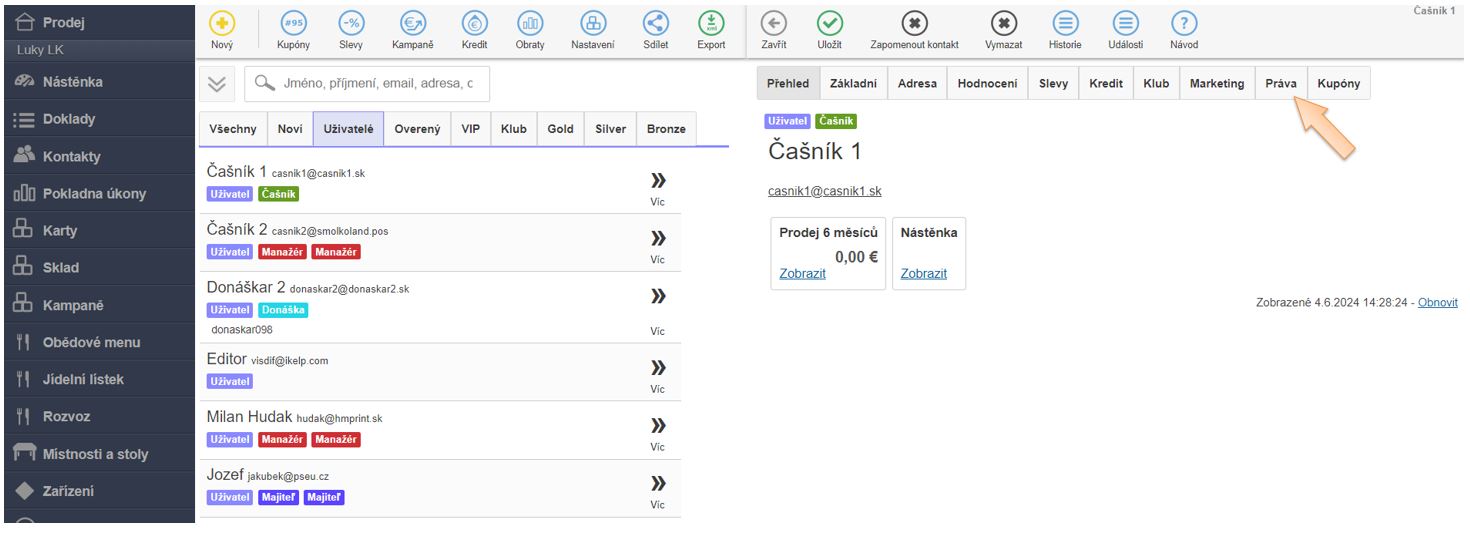Open Sklad in the sidebar

(61, 268)
